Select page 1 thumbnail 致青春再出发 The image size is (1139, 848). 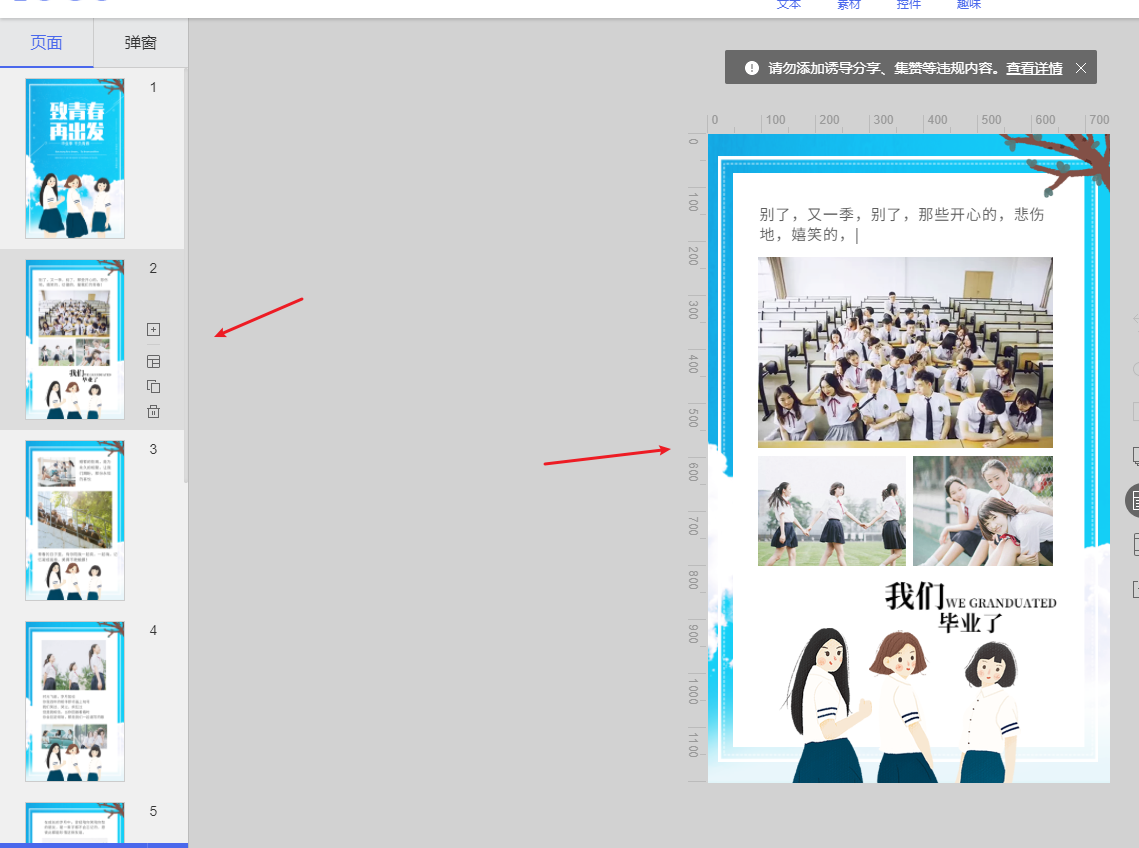click(x=75, y=158)
